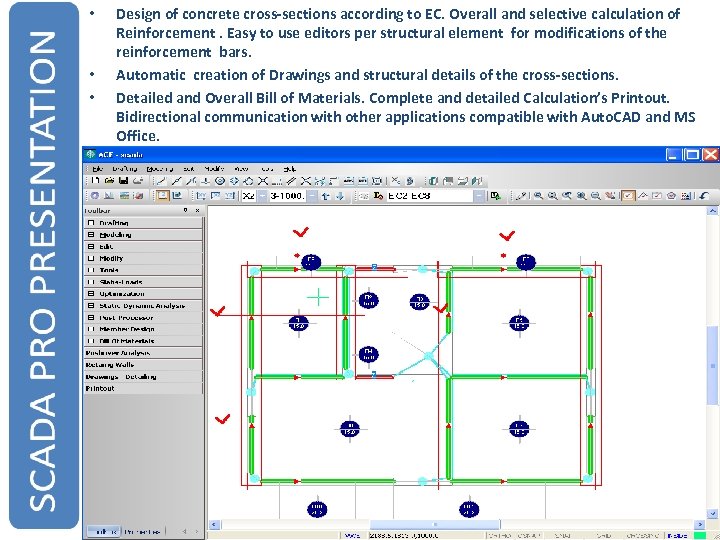Open the 3-1000 level dropdown arrow
This screenshot has width=720, height=540.
click(312, 196)
